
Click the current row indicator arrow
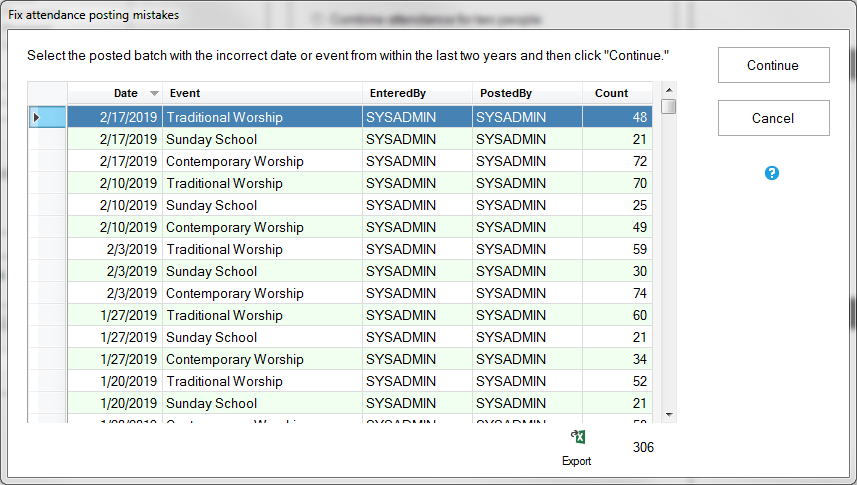(37, 118)
